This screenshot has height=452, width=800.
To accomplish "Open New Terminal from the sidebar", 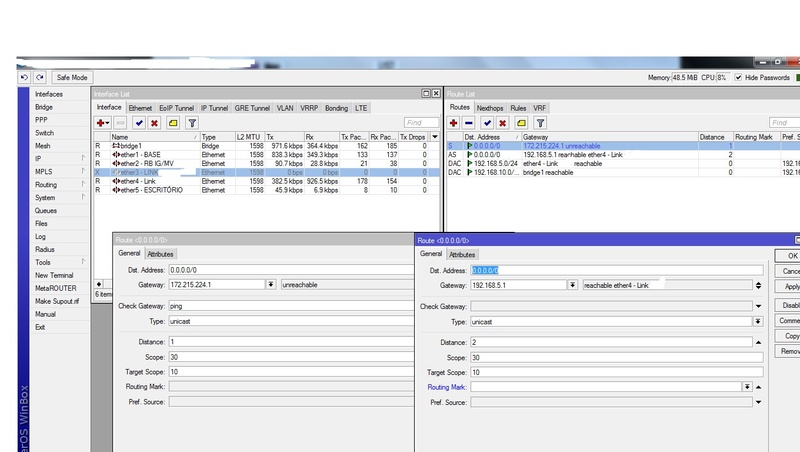I will 54,275.
